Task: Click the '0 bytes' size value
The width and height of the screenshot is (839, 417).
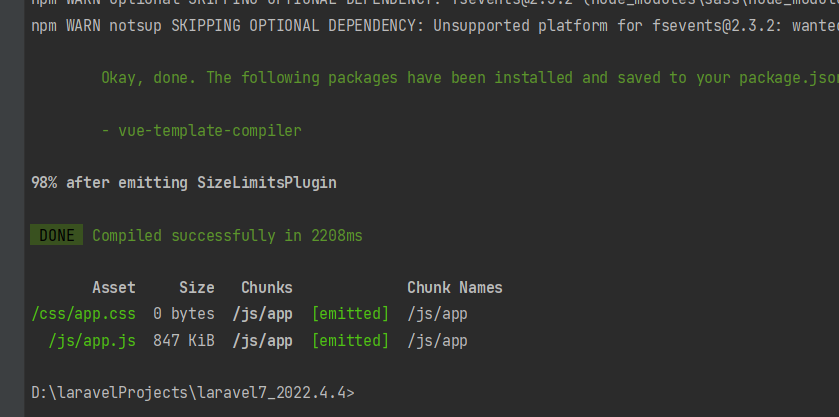Action: coord(184,314)
